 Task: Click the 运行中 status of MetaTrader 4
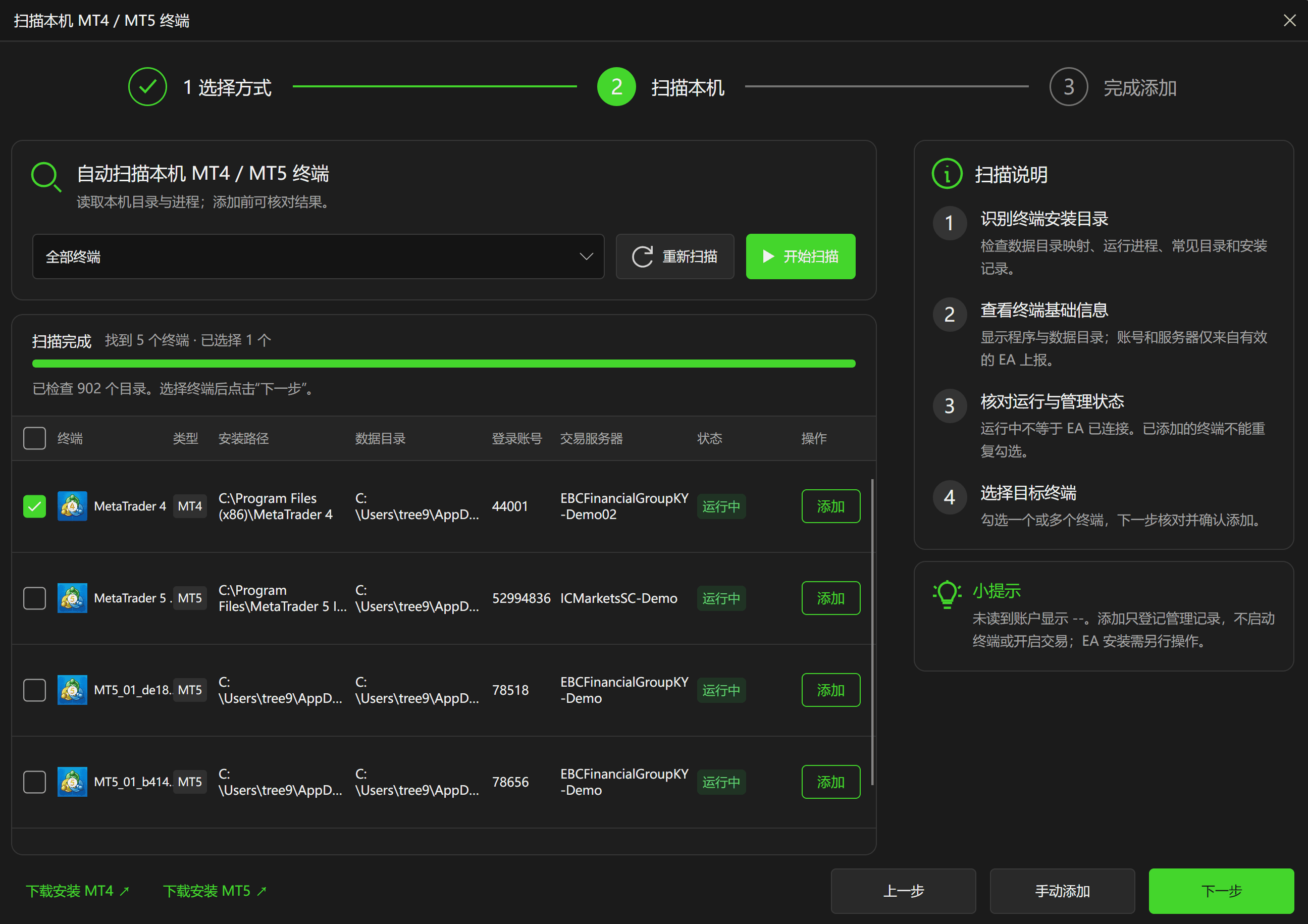(x=721, y=506)
